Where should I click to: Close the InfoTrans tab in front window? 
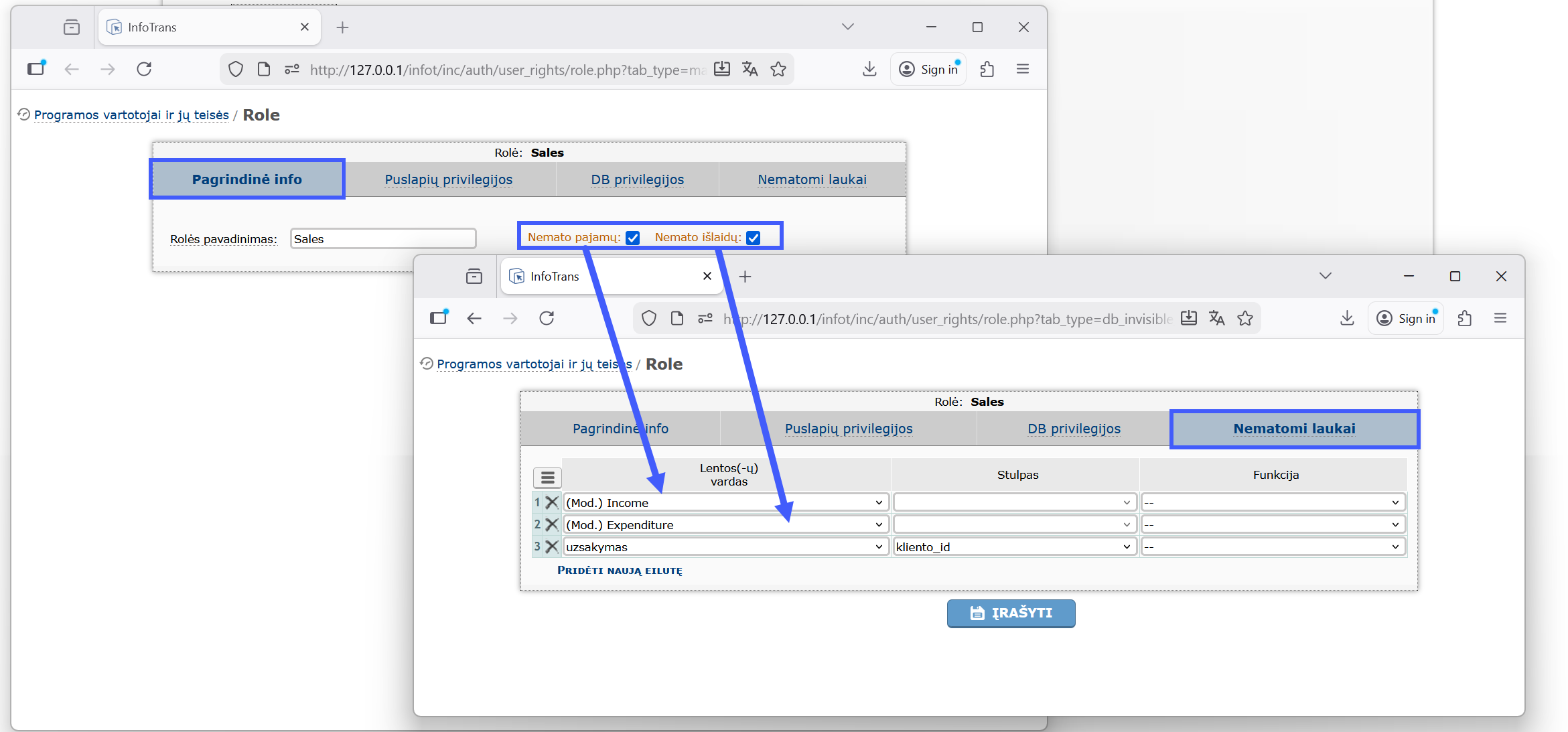(x=707, y=276)
